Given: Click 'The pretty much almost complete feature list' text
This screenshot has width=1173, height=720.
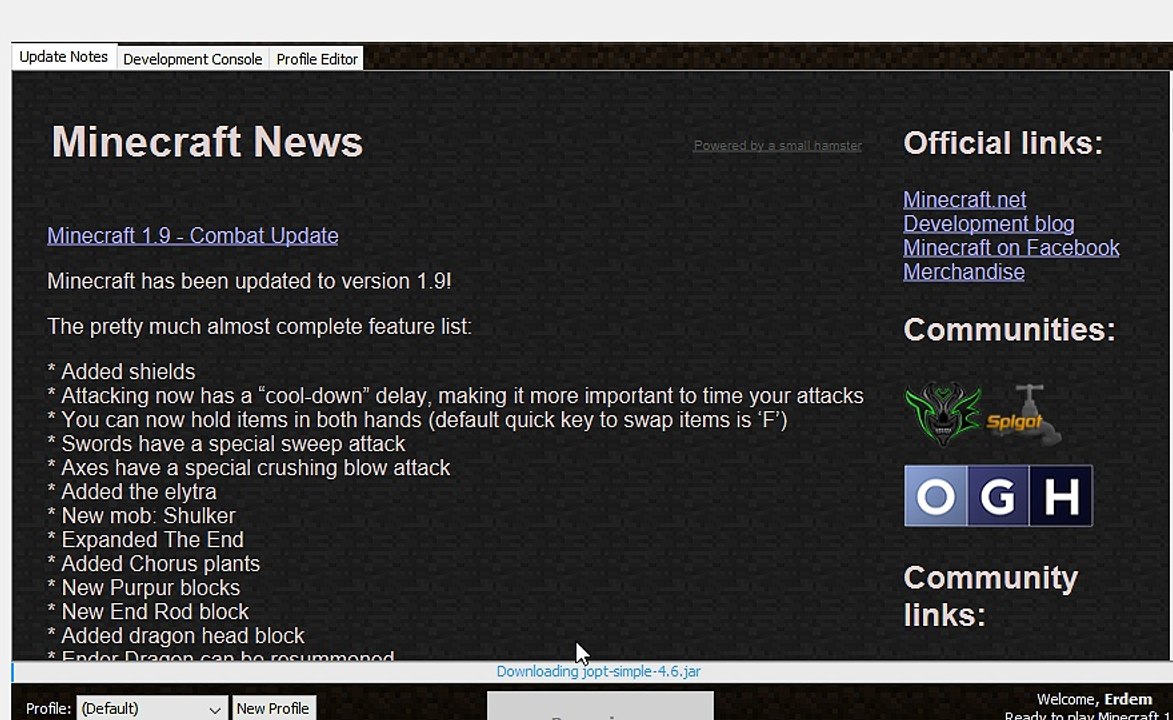Looking at the screenshot, I should 260,326.
